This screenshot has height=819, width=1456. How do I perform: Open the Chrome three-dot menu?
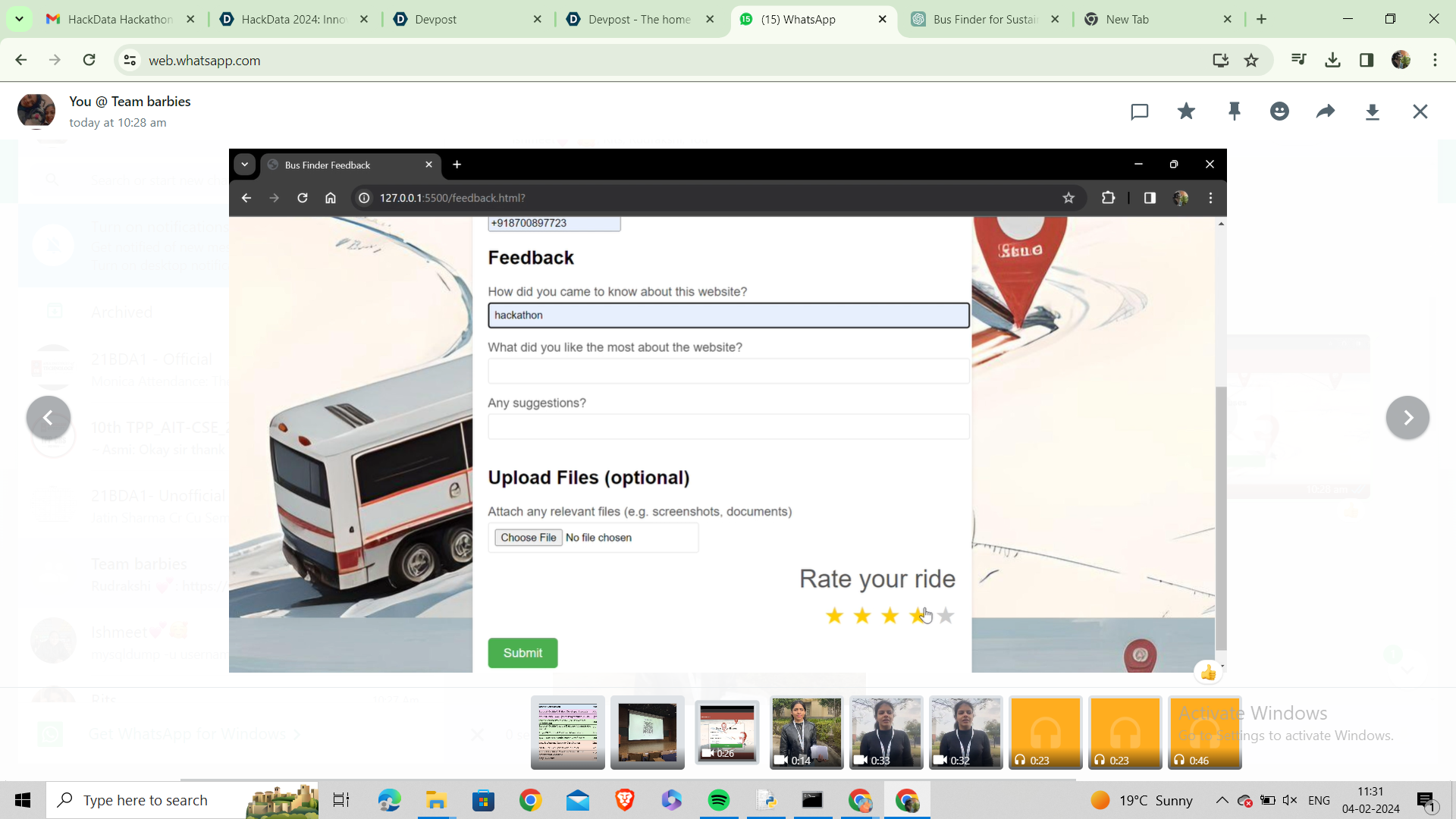point(1435,60)
